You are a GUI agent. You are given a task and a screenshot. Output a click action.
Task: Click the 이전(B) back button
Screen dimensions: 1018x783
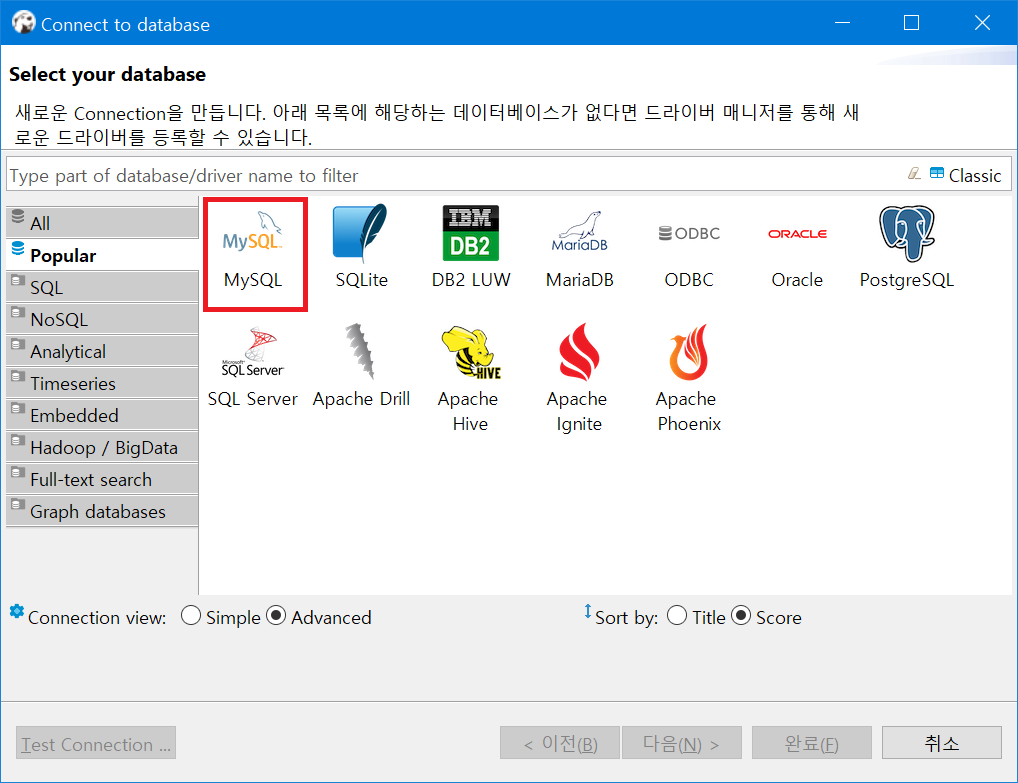[560, 743]
